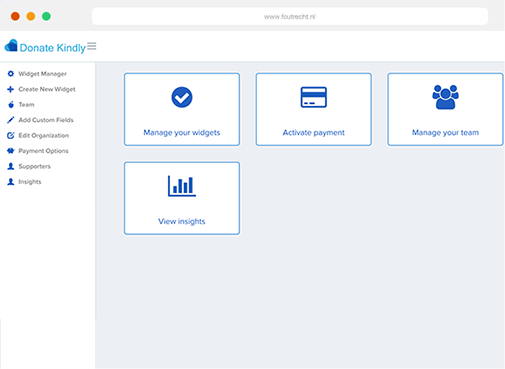Click the icon beside Team in sidebar

(11, 105)
